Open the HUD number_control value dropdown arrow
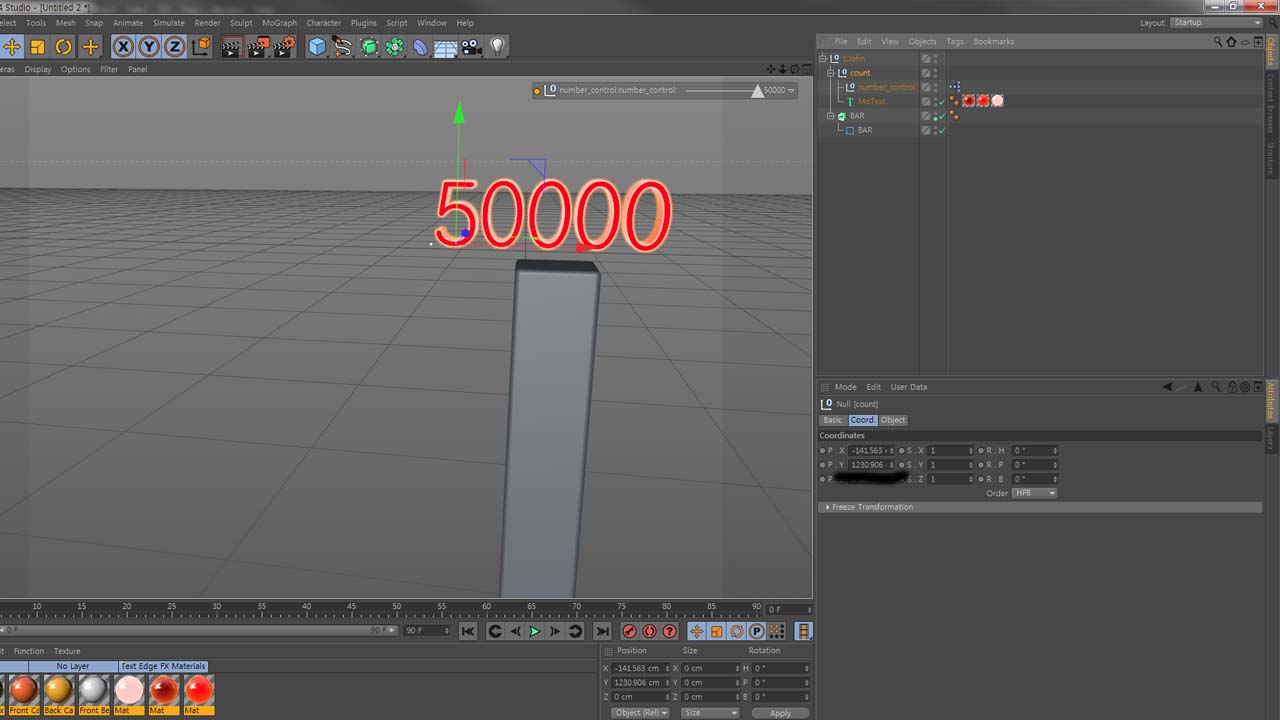 click(x=792, y=90)
